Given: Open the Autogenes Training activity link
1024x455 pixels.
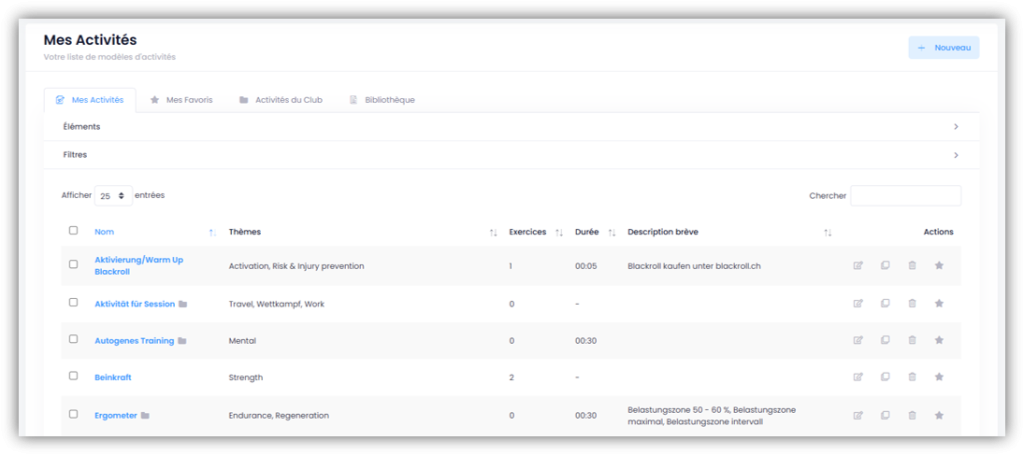Looking at the screenshot, I should tap(134, 341).
